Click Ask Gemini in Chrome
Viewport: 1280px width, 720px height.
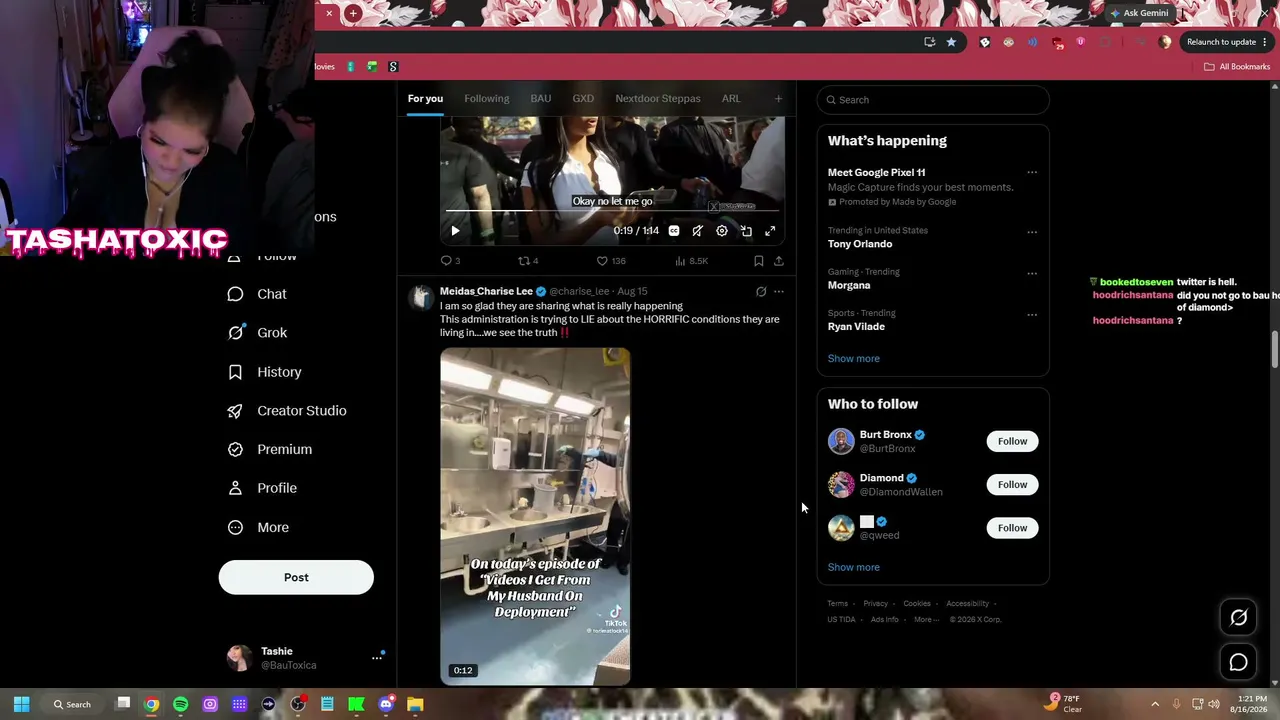tap(1138, 13)
